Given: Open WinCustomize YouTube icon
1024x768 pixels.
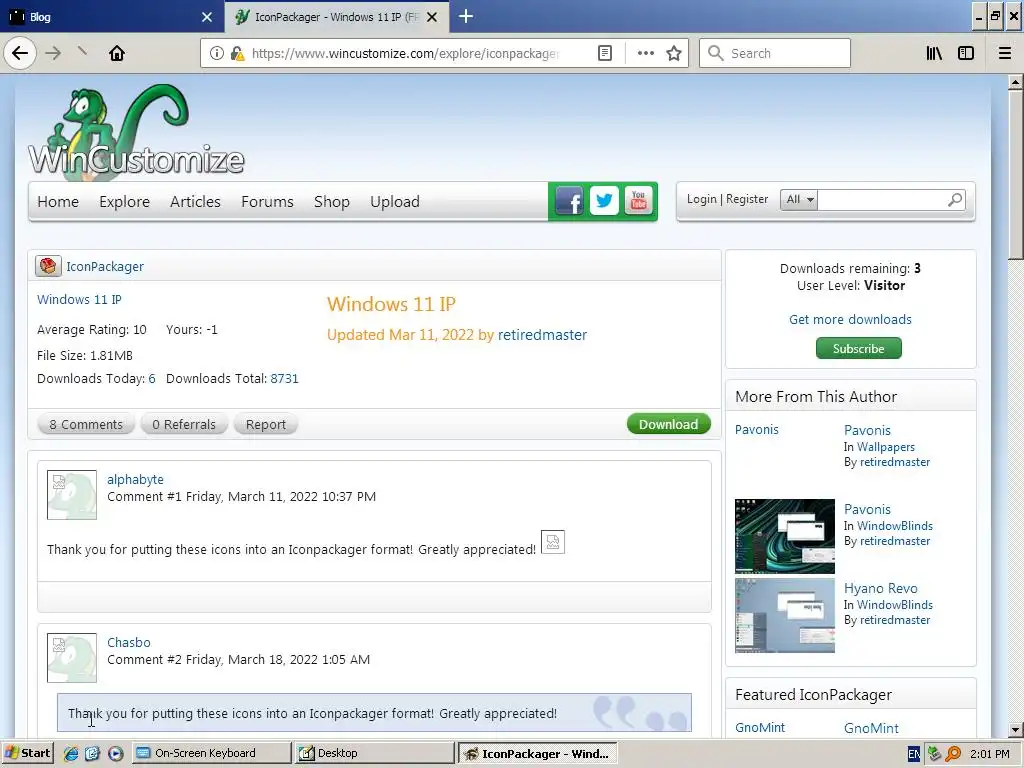Looking at the screenshot, I should click(639, 201).
